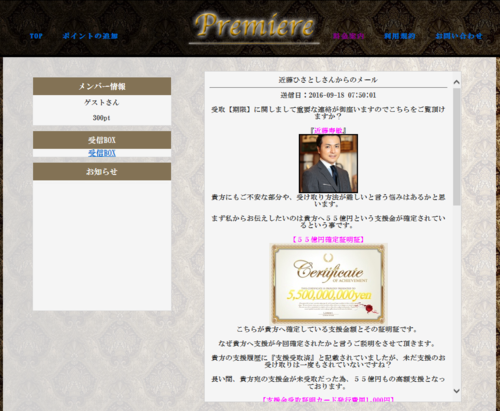Viewport: 500px width, 411px height.
Task: Open the 5,500,000,000yen certificate image
Action: [x=328, y=283]
